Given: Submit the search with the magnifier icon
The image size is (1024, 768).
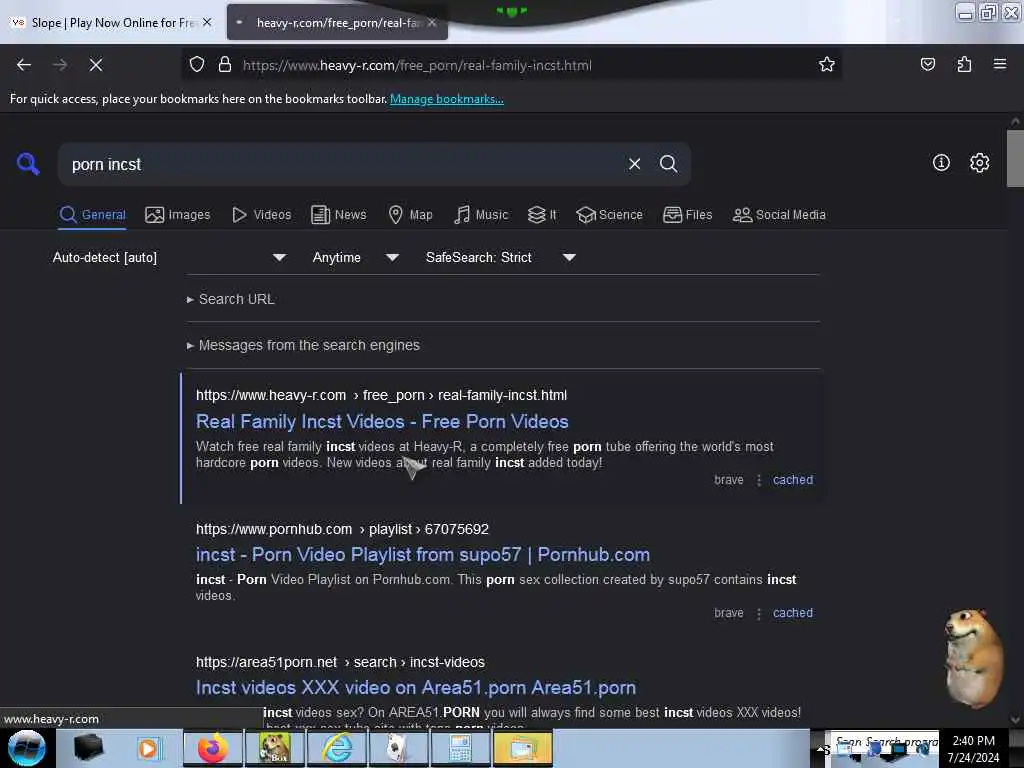Looking at the screenshot, I should click(668, 164).
